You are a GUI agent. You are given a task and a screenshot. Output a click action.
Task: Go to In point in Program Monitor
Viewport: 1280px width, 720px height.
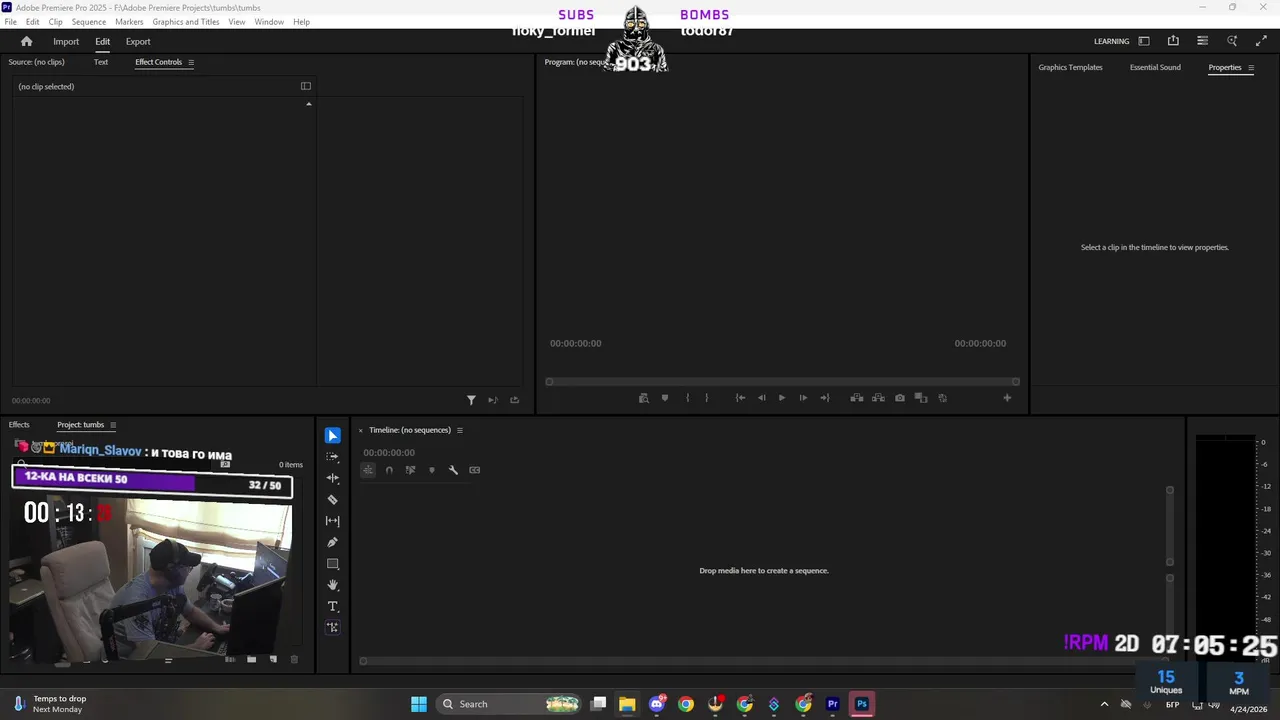pos(740,398)
